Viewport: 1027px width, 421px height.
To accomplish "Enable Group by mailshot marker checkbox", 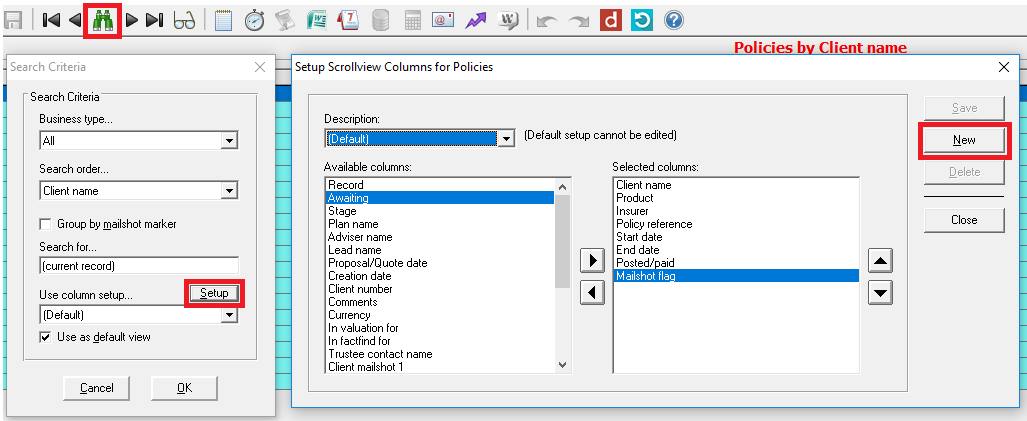I will [x=45, y=224].
